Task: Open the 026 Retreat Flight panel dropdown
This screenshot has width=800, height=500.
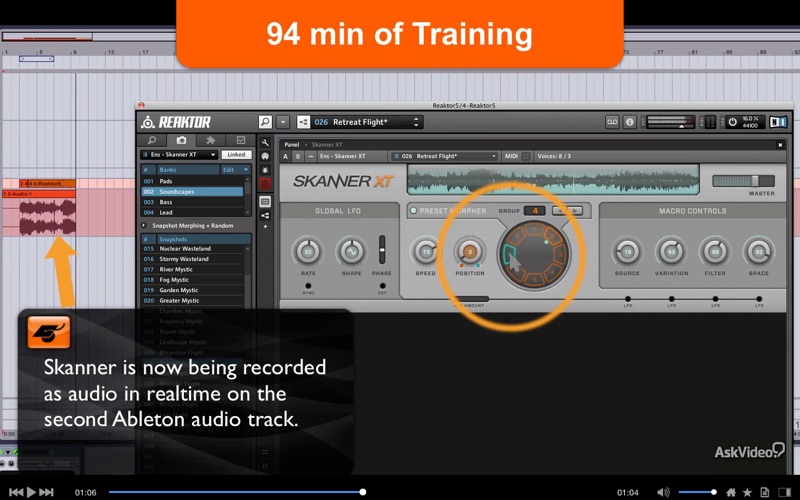Action: pyautogui.click(x=444, y=156)
